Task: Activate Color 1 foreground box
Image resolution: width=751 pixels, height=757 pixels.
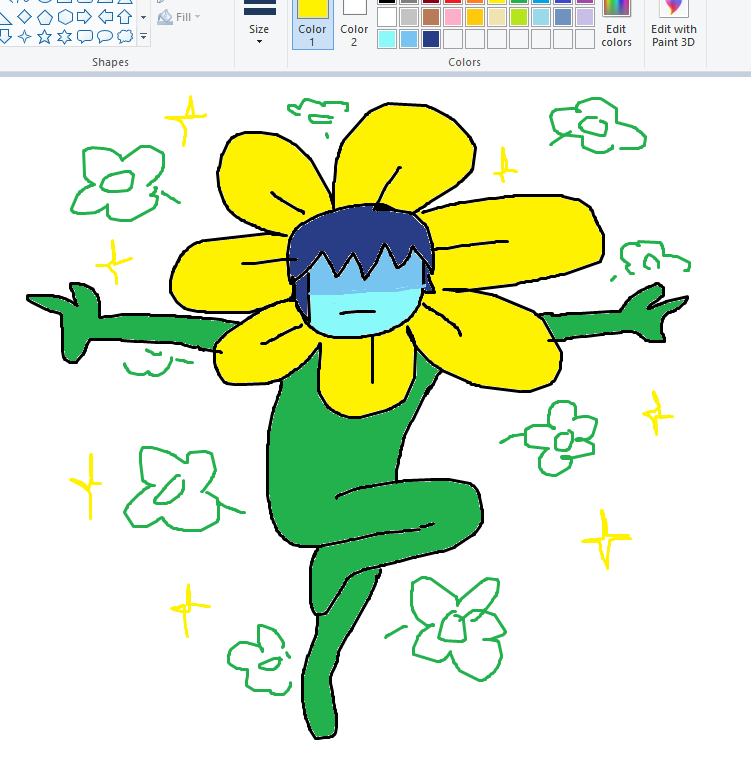Action: [x=312, y=24]
